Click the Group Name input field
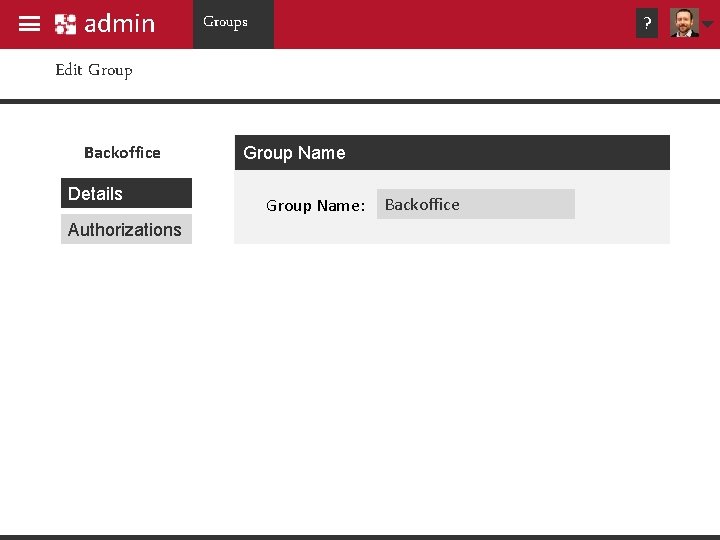This screenshot has width=720, height=540. coord(476,204)
